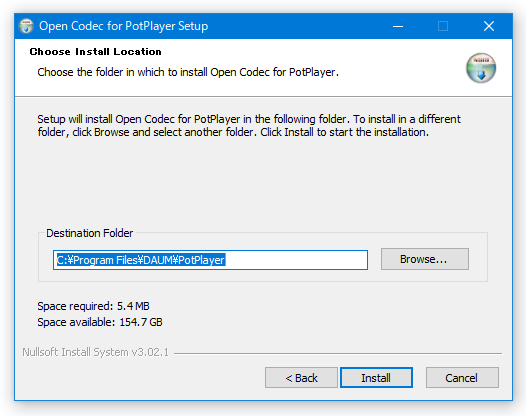Open the Browse... folder picker
The image size is (526, 416).
(x=425, y=259)
